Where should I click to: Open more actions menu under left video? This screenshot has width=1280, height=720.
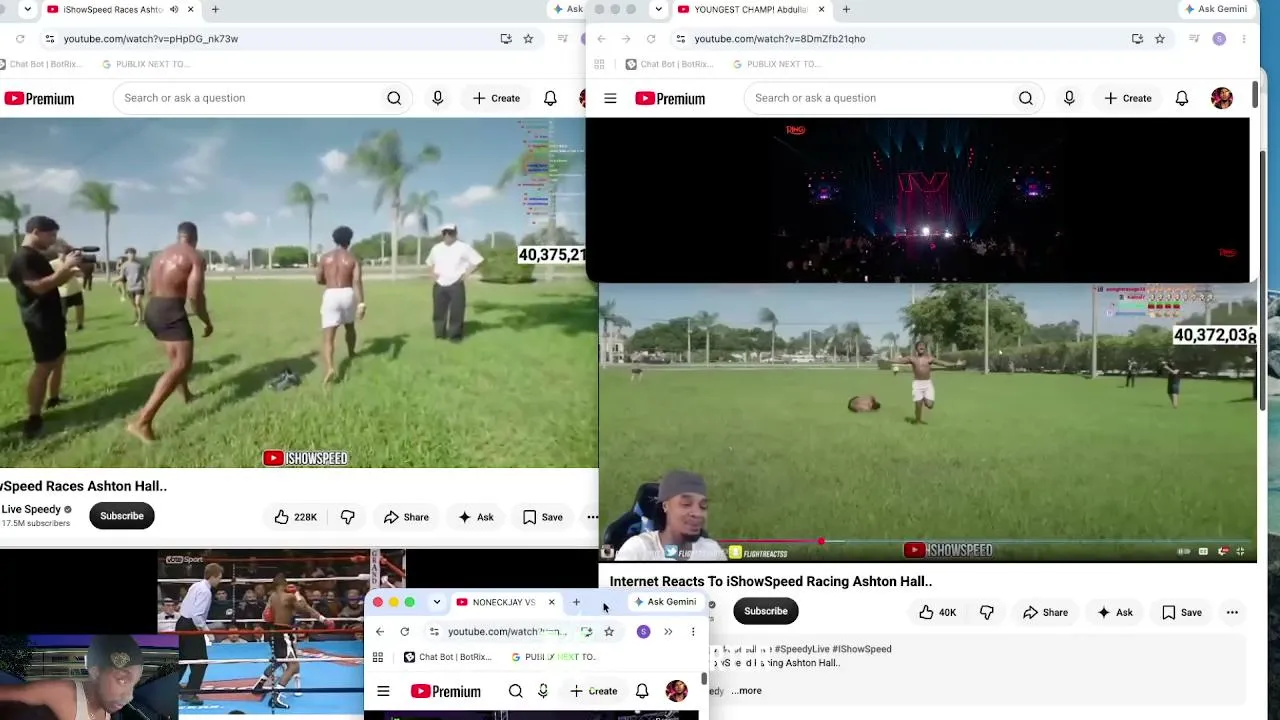point(592,517)
